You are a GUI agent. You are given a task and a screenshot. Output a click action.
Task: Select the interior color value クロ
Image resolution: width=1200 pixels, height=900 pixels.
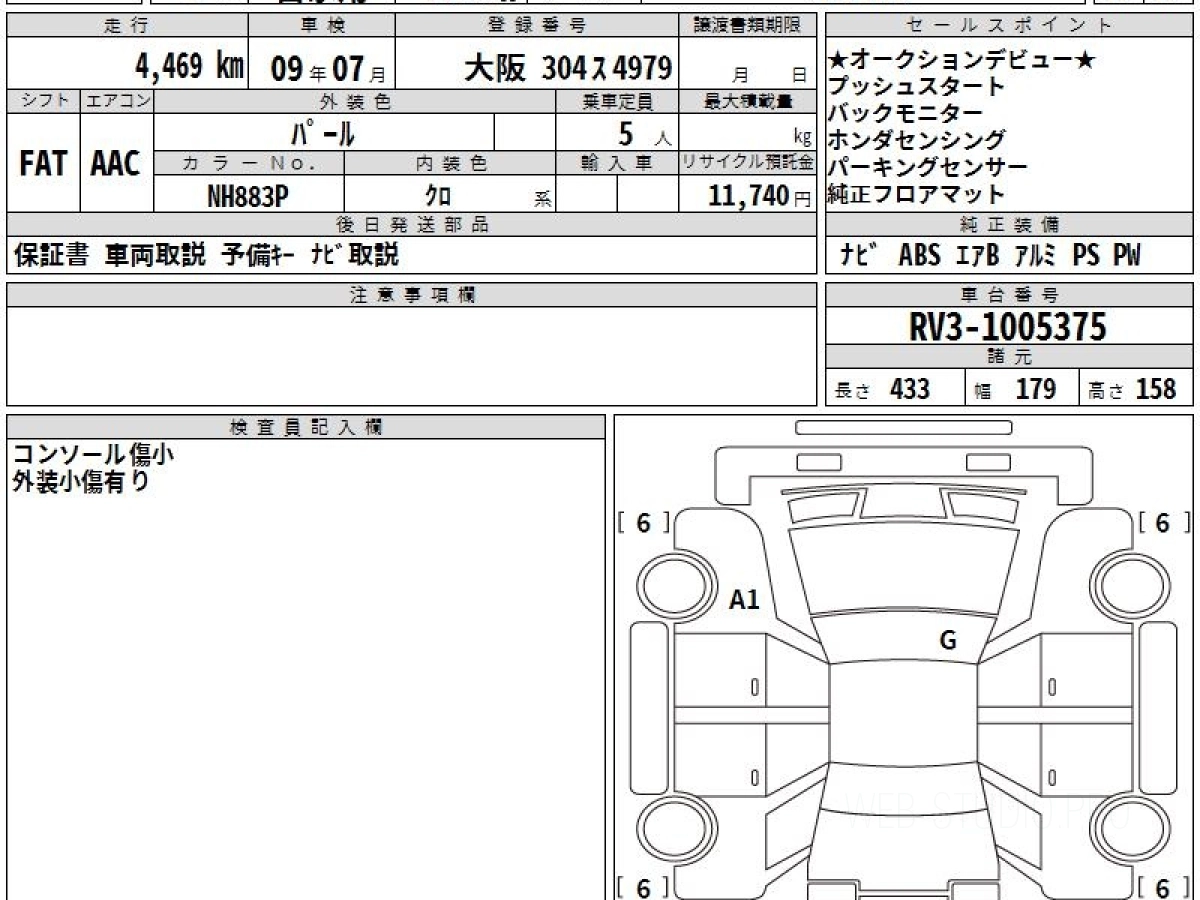pyautogui.click(x=437, y=196)
